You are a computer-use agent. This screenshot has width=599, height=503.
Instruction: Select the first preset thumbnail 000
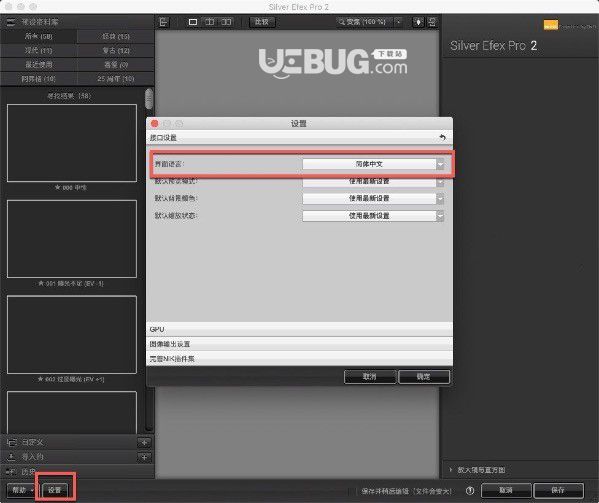click(x=72, y=143)
